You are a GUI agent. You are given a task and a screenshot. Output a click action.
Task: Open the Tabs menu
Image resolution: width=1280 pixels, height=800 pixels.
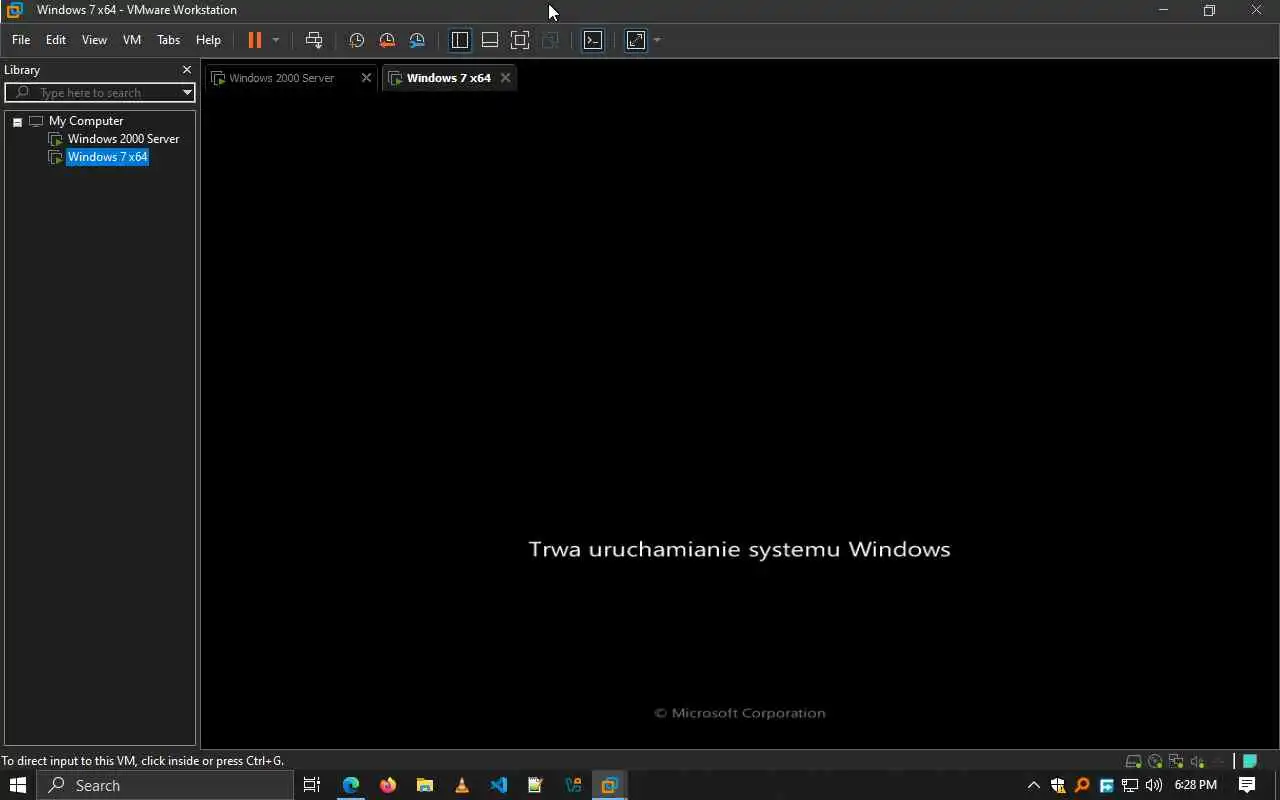(x=168, y=40)
